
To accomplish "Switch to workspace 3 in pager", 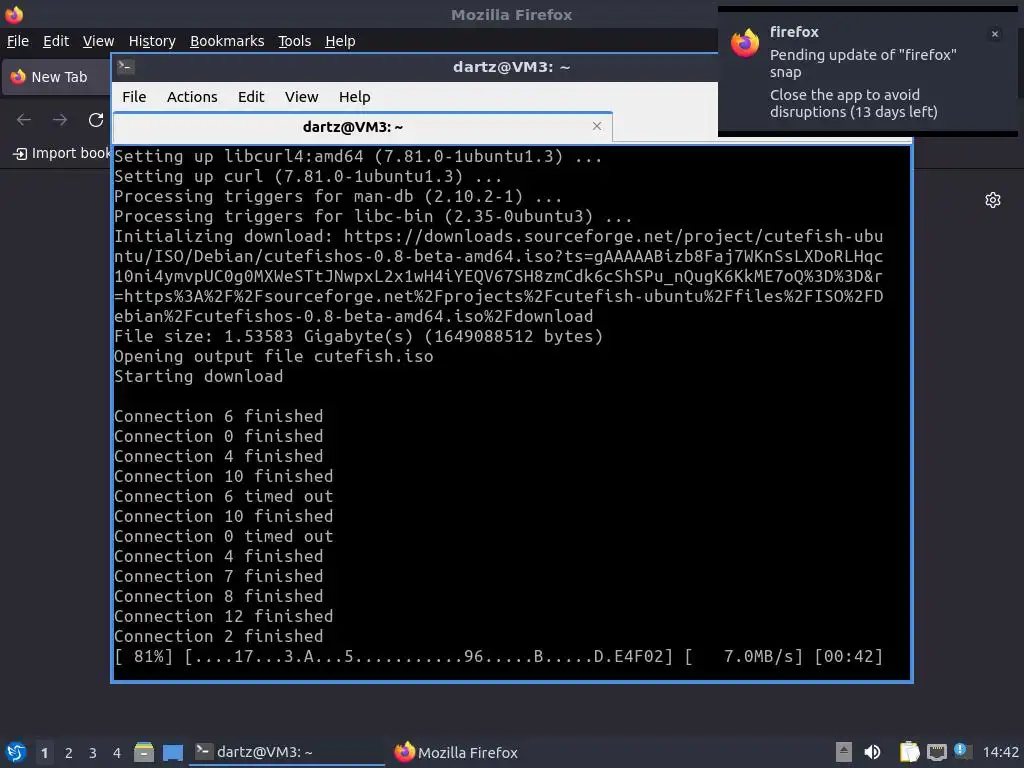I will tap(93, 753).
